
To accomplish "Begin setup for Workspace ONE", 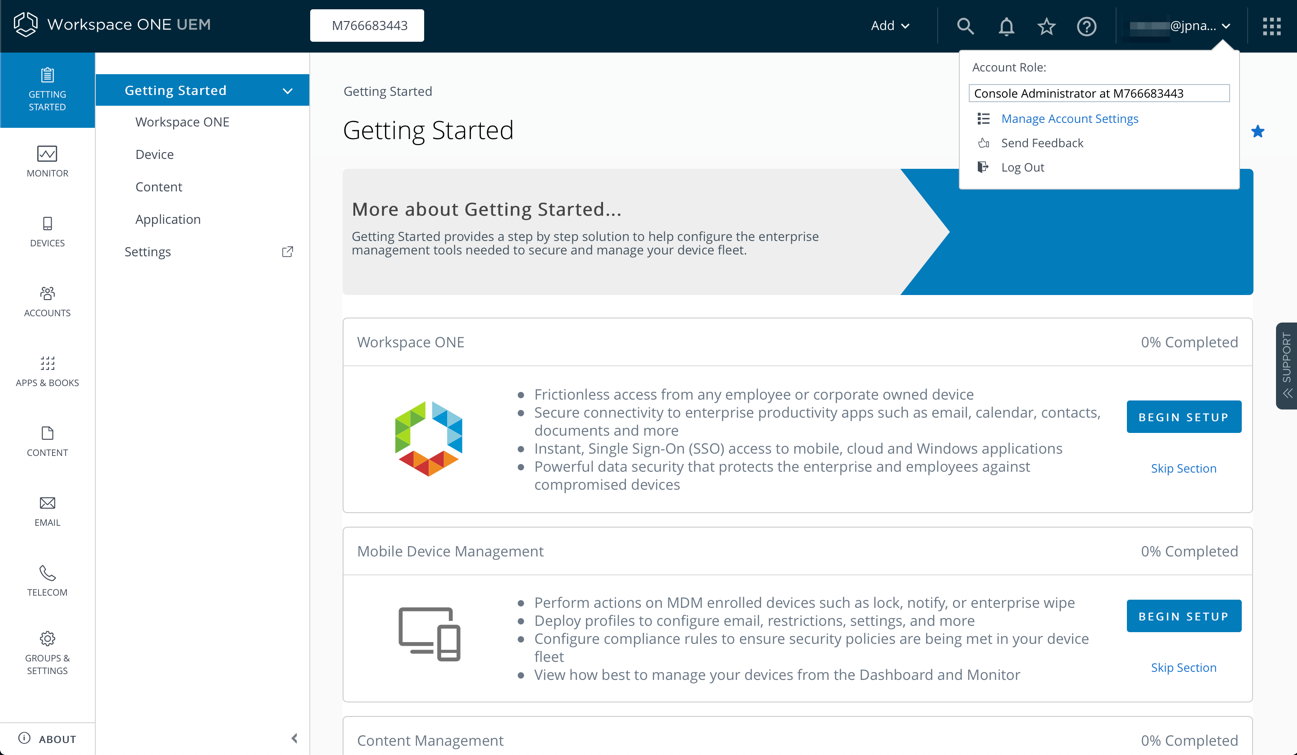I will (1184, 417).
